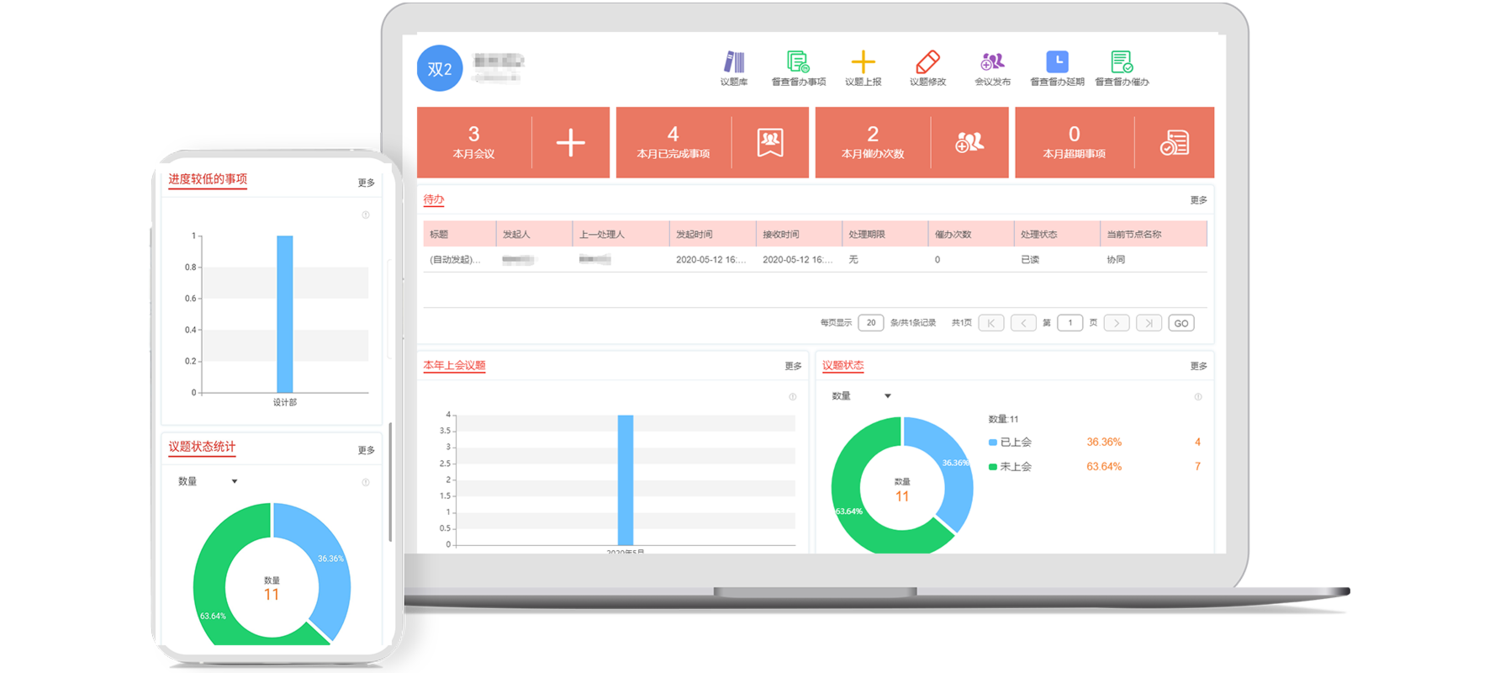
Task: Expand 数量 dropdown in laptop 议题状态 panel
Action: [886, 396]
